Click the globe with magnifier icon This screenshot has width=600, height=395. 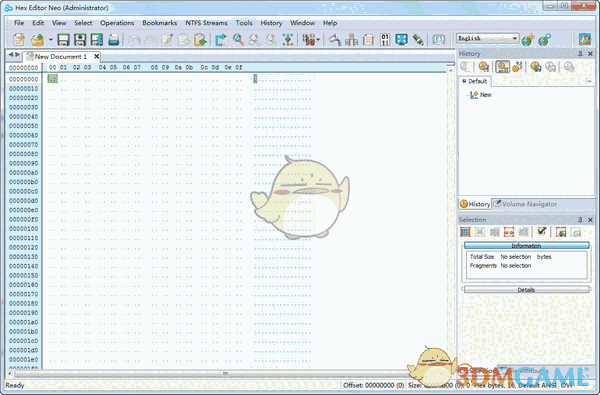click(545, 39)
